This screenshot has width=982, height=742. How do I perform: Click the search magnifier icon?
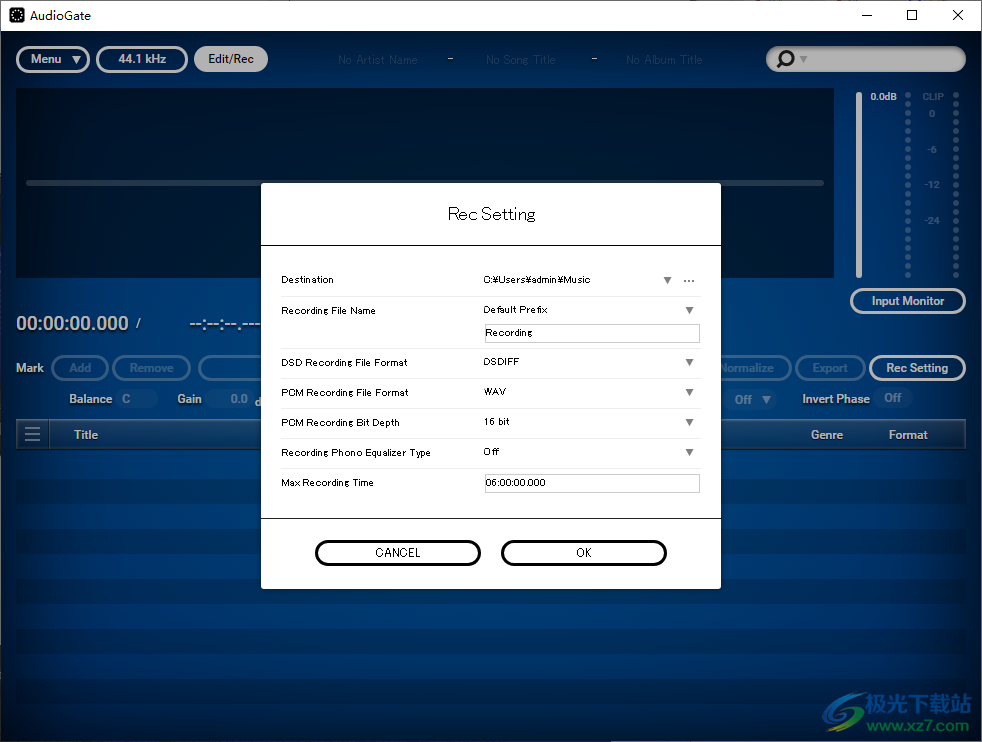point(785,60)
